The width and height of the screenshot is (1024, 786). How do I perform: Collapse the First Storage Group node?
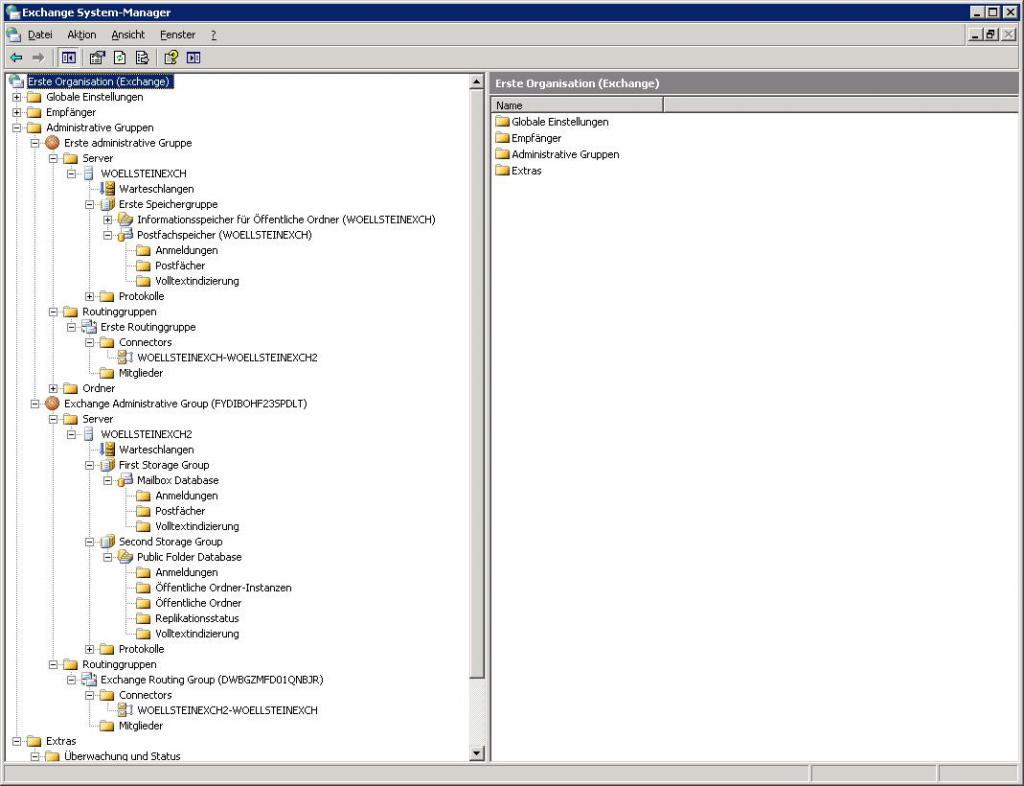pos(89,465)
